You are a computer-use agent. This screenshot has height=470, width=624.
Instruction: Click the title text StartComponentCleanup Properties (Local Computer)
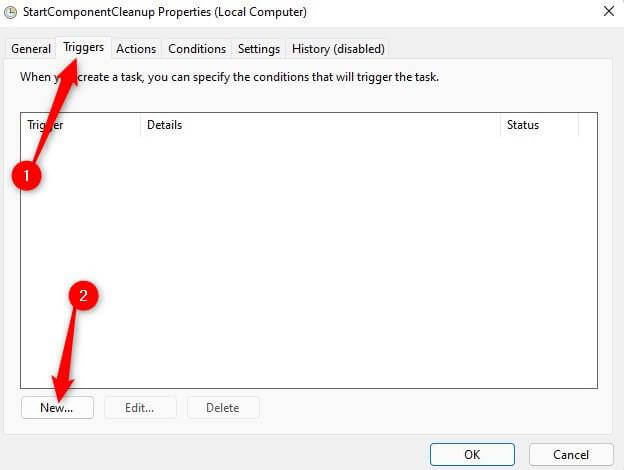click(x=165, y=12)
